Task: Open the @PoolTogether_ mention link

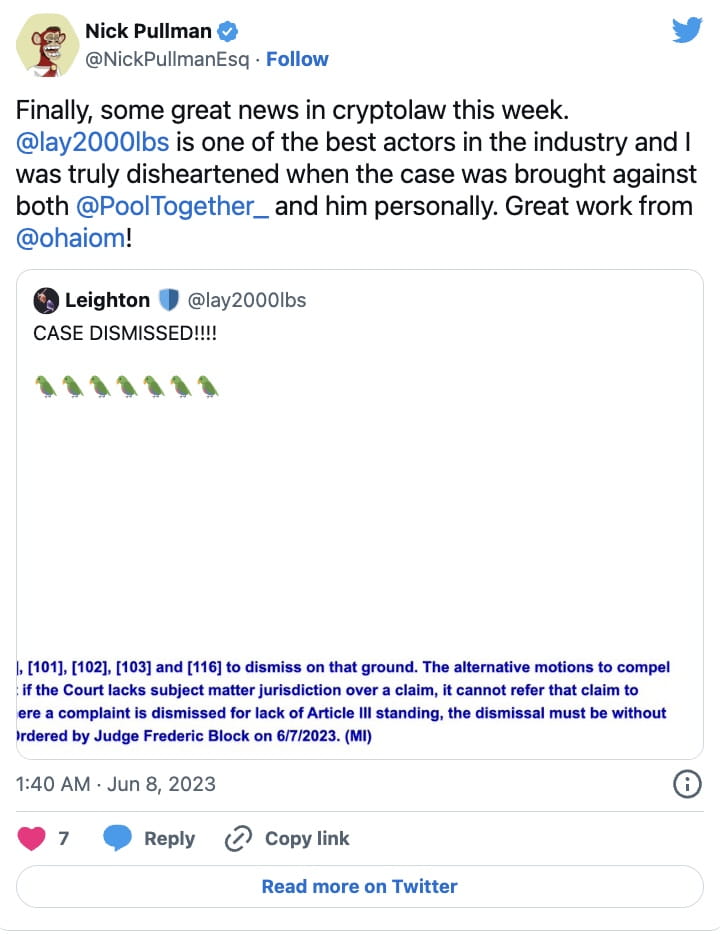Action: [x=172, y=207]
